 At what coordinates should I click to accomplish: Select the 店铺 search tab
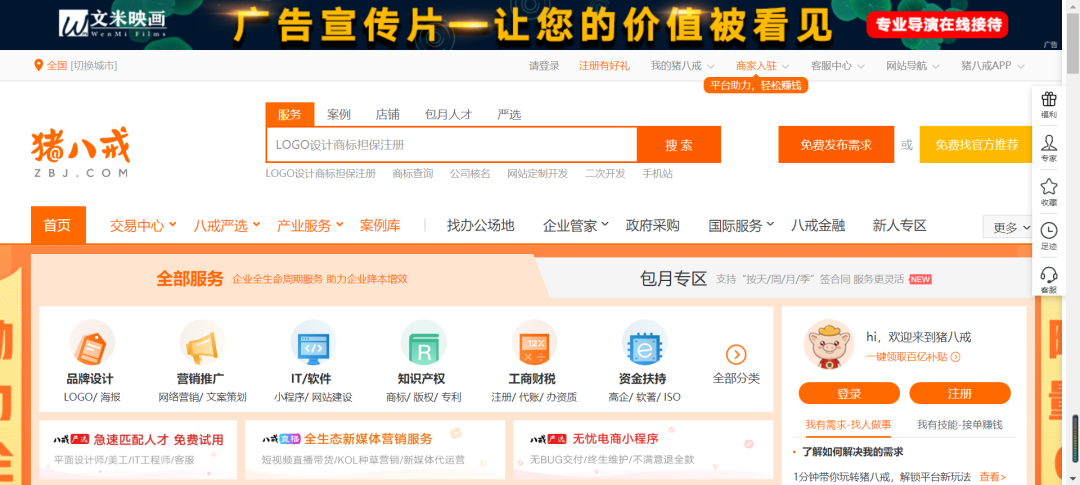tap(387, 114)
